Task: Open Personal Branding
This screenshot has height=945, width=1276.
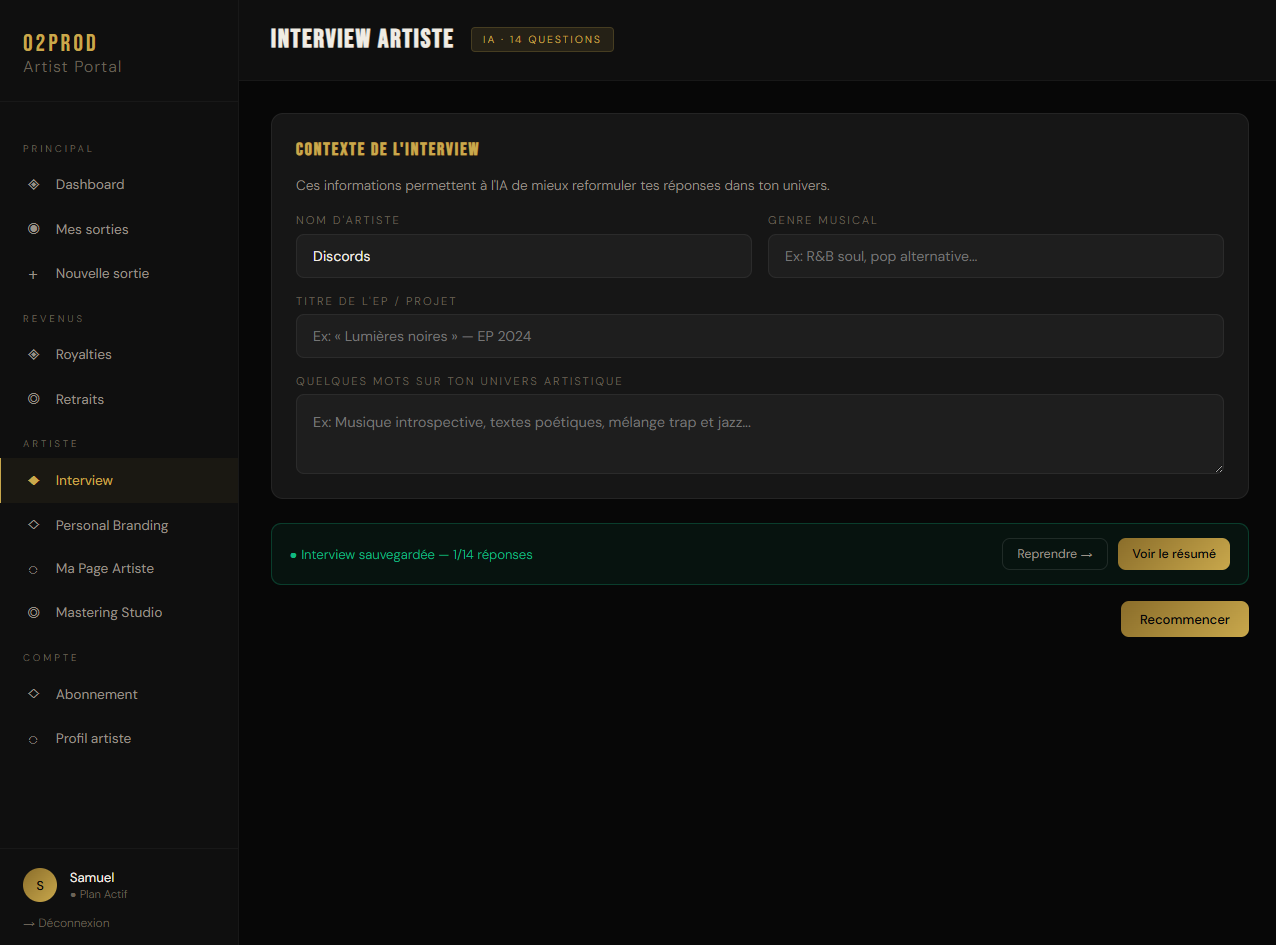Action: [119, 525]
